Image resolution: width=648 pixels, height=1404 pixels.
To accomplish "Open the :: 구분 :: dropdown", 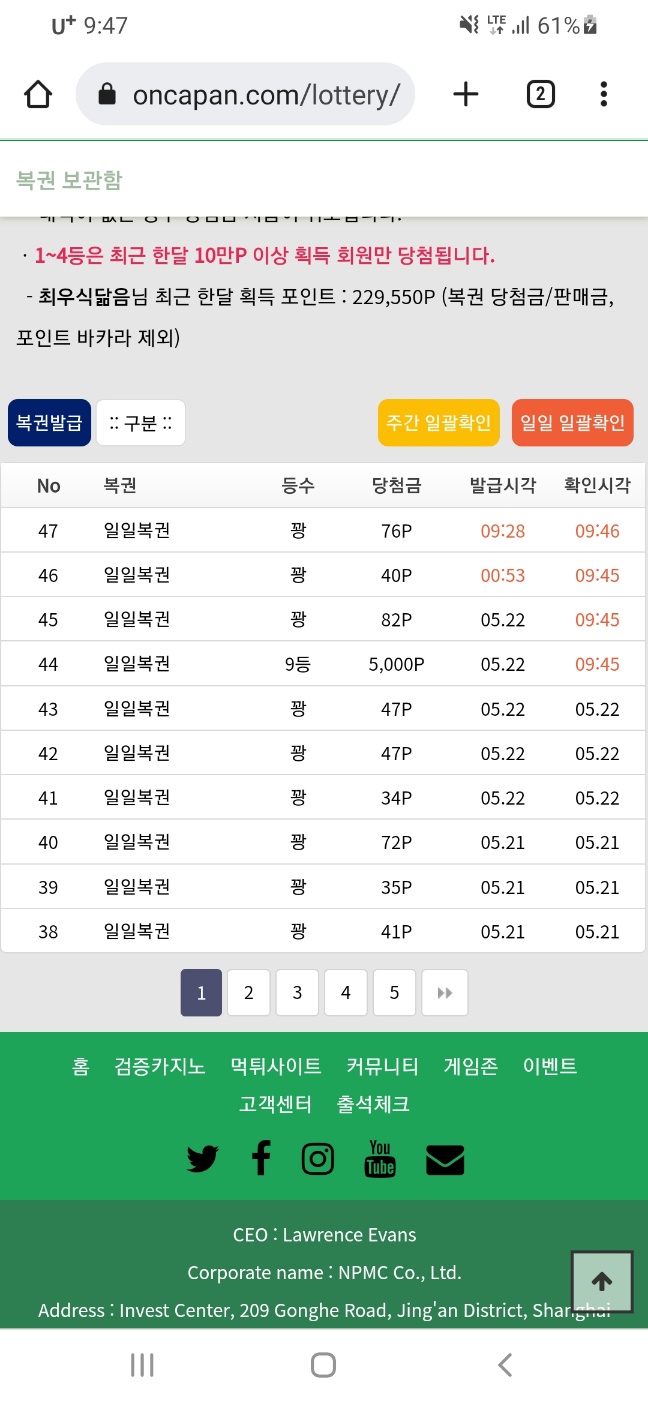I will click(141, 422).
